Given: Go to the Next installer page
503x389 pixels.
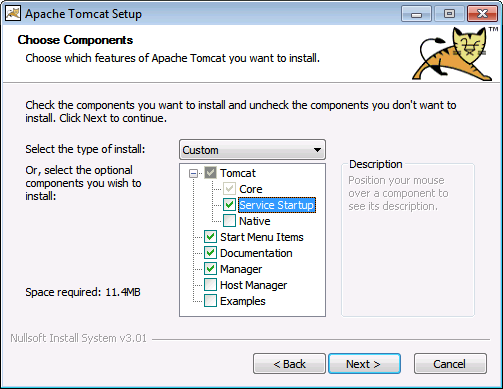Looking at the screenshot, I should (364, 364).
